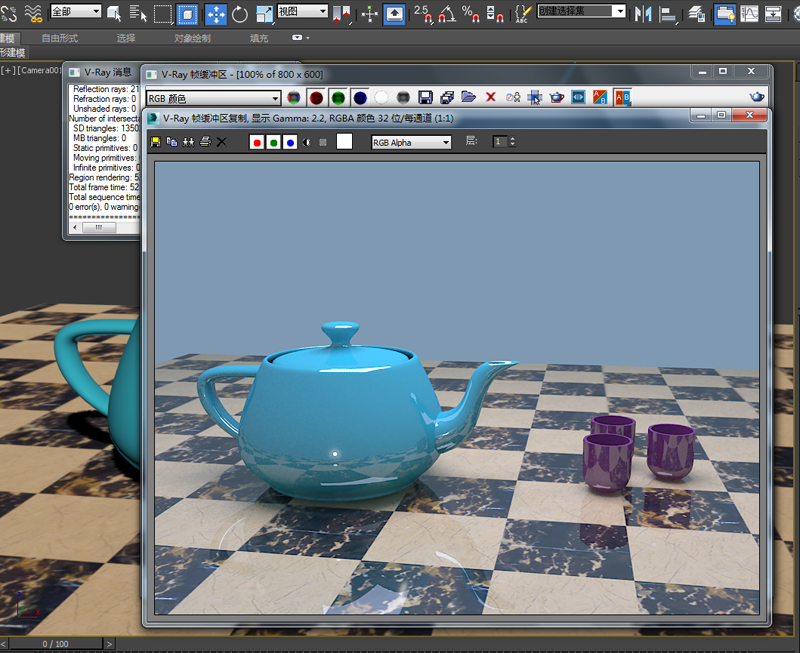Click the print icon in cloned buffer window
This screenshot has width=800, height=653.
click(x=205, y=142)
